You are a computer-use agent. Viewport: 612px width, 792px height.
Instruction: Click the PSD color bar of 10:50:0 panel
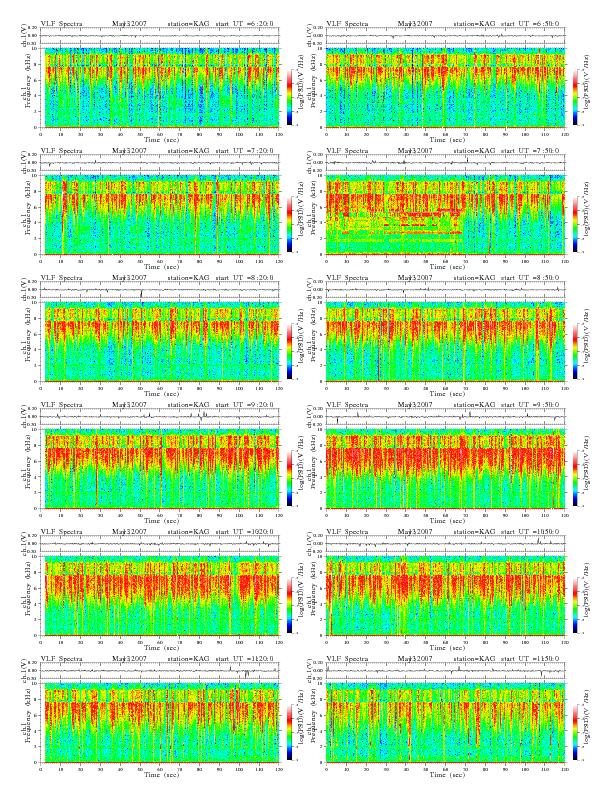click(x=575, y=605)
